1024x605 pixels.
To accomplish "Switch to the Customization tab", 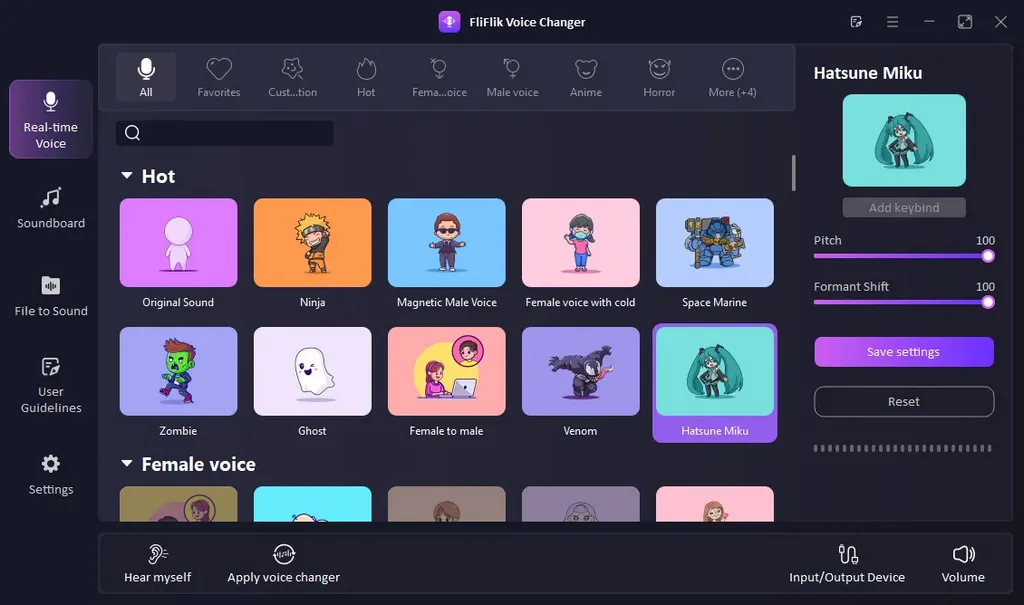I will click(293, 77).
